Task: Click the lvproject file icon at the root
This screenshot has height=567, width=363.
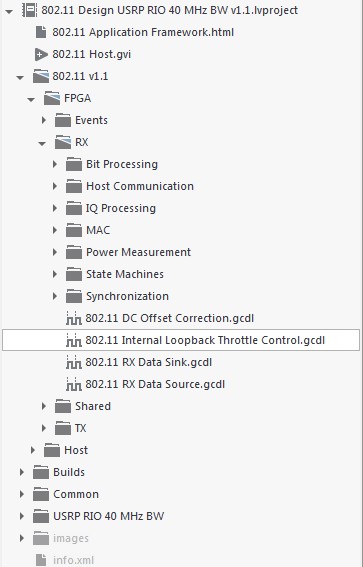Action: pyautogui.click(x=29, y=10)
